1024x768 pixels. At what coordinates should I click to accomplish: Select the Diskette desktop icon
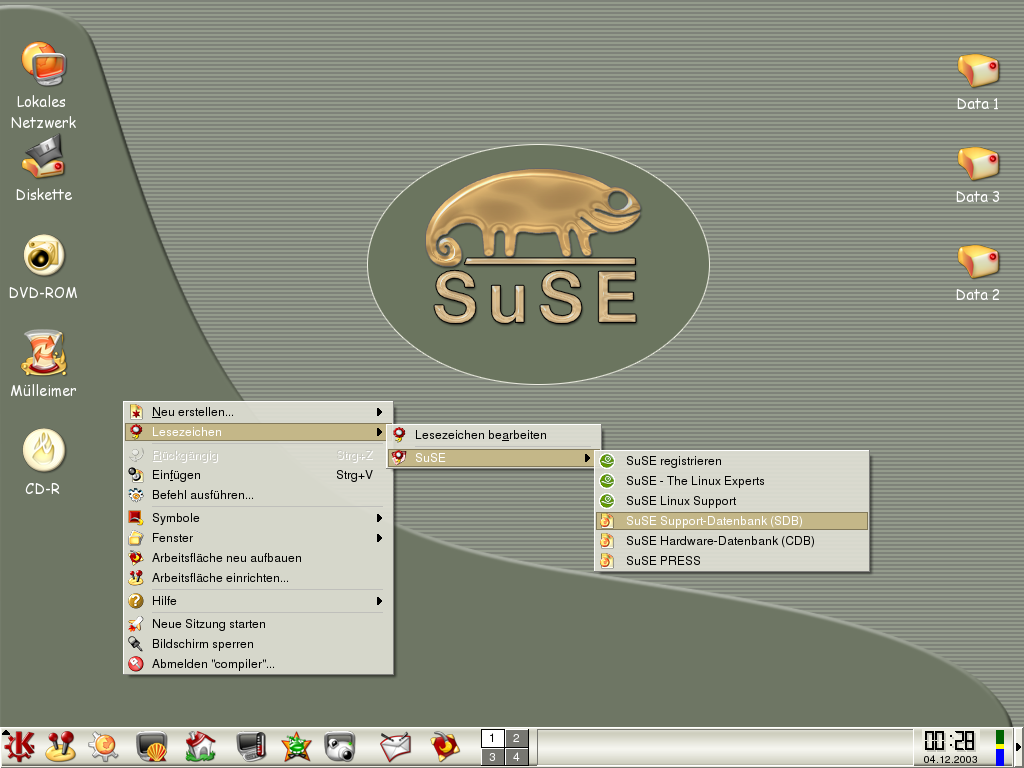pyautogui.click(x=44, y=157)
